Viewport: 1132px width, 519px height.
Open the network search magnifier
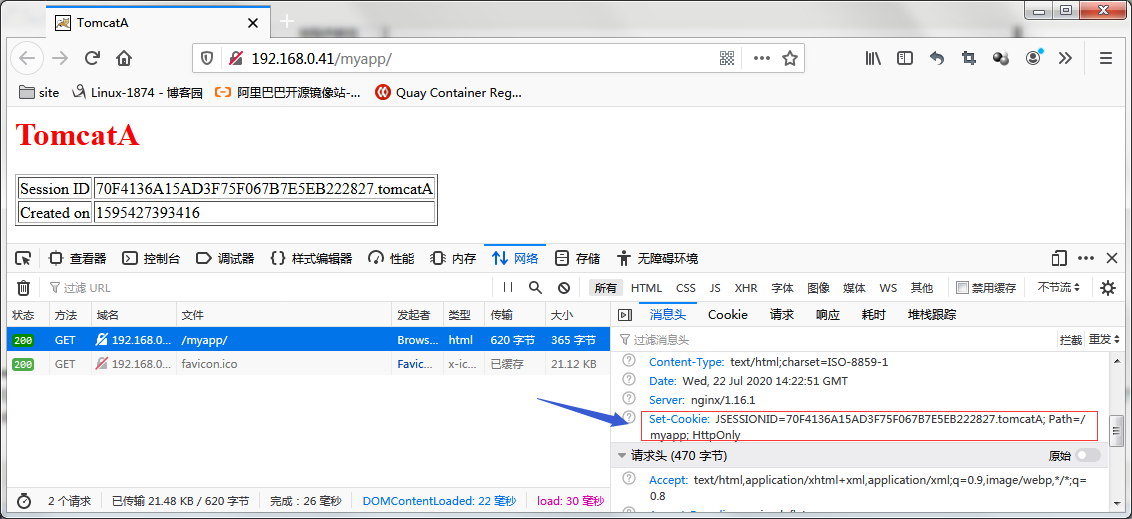pyautogui.click(x=535, y=287)
